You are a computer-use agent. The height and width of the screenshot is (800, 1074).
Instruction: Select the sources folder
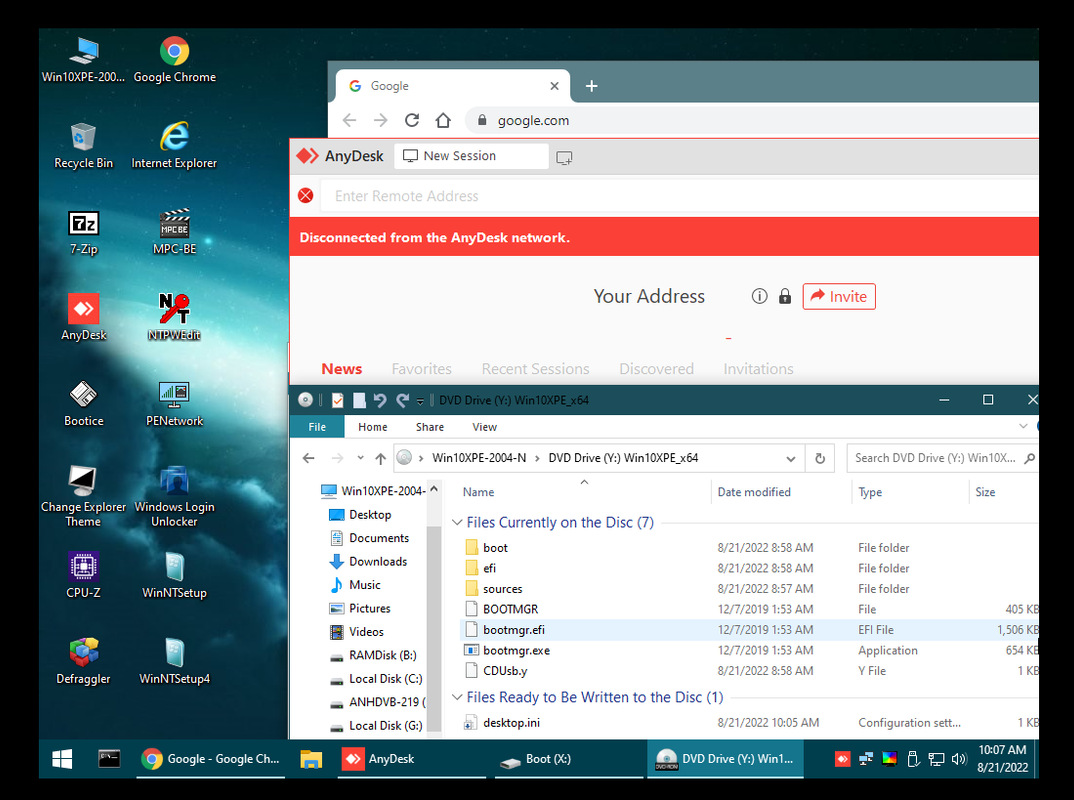point(502,589)
